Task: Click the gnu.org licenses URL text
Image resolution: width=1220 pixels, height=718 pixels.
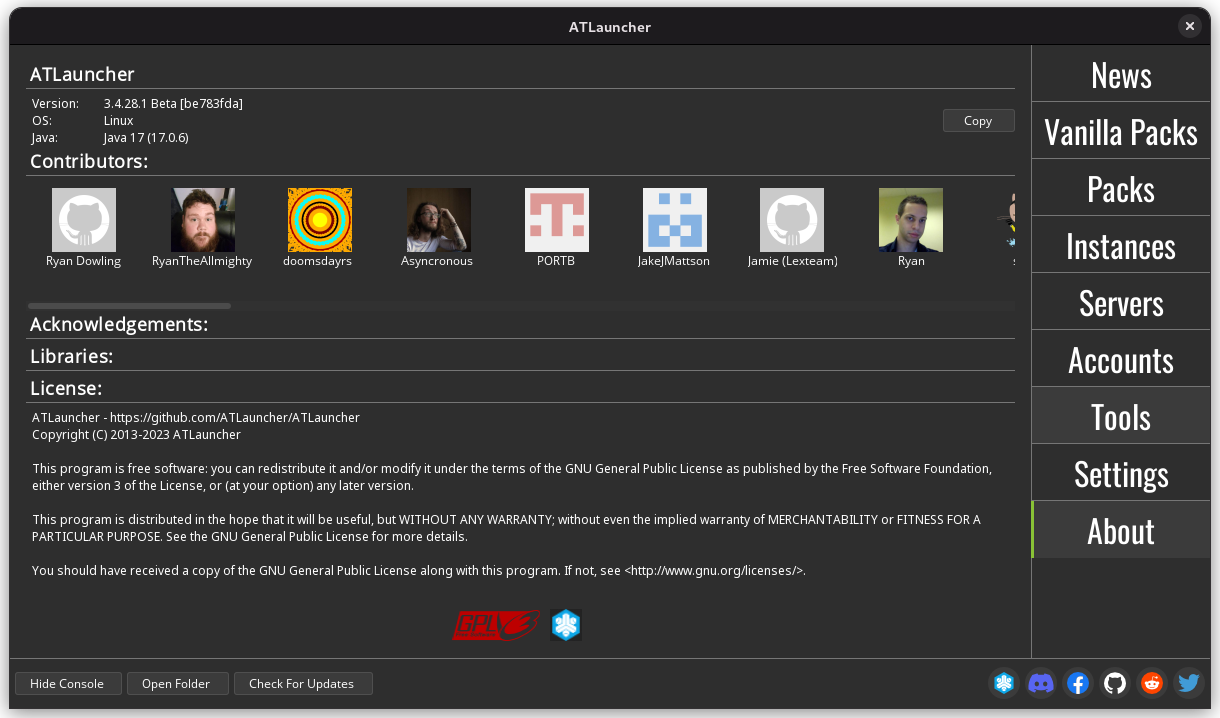Action: coord(715,570)
